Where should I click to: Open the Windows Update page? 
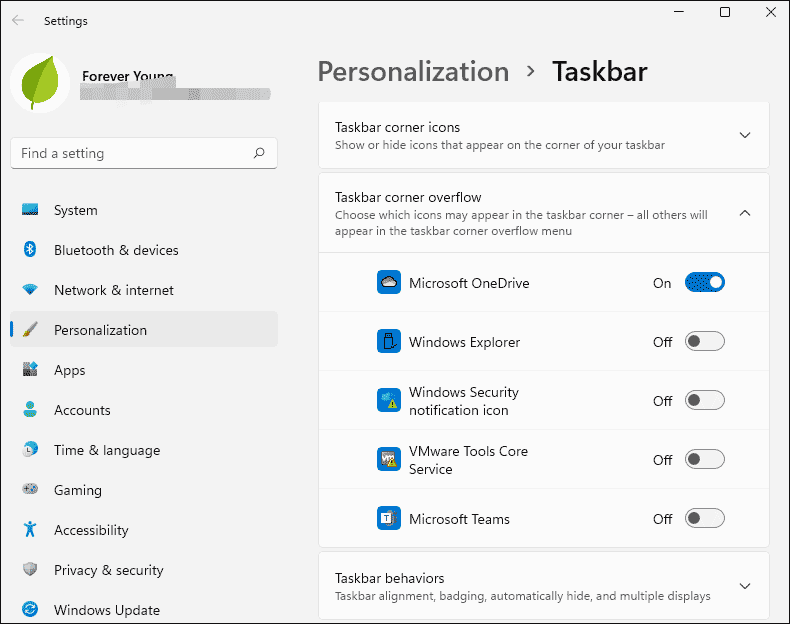click(x=144, y=609)
